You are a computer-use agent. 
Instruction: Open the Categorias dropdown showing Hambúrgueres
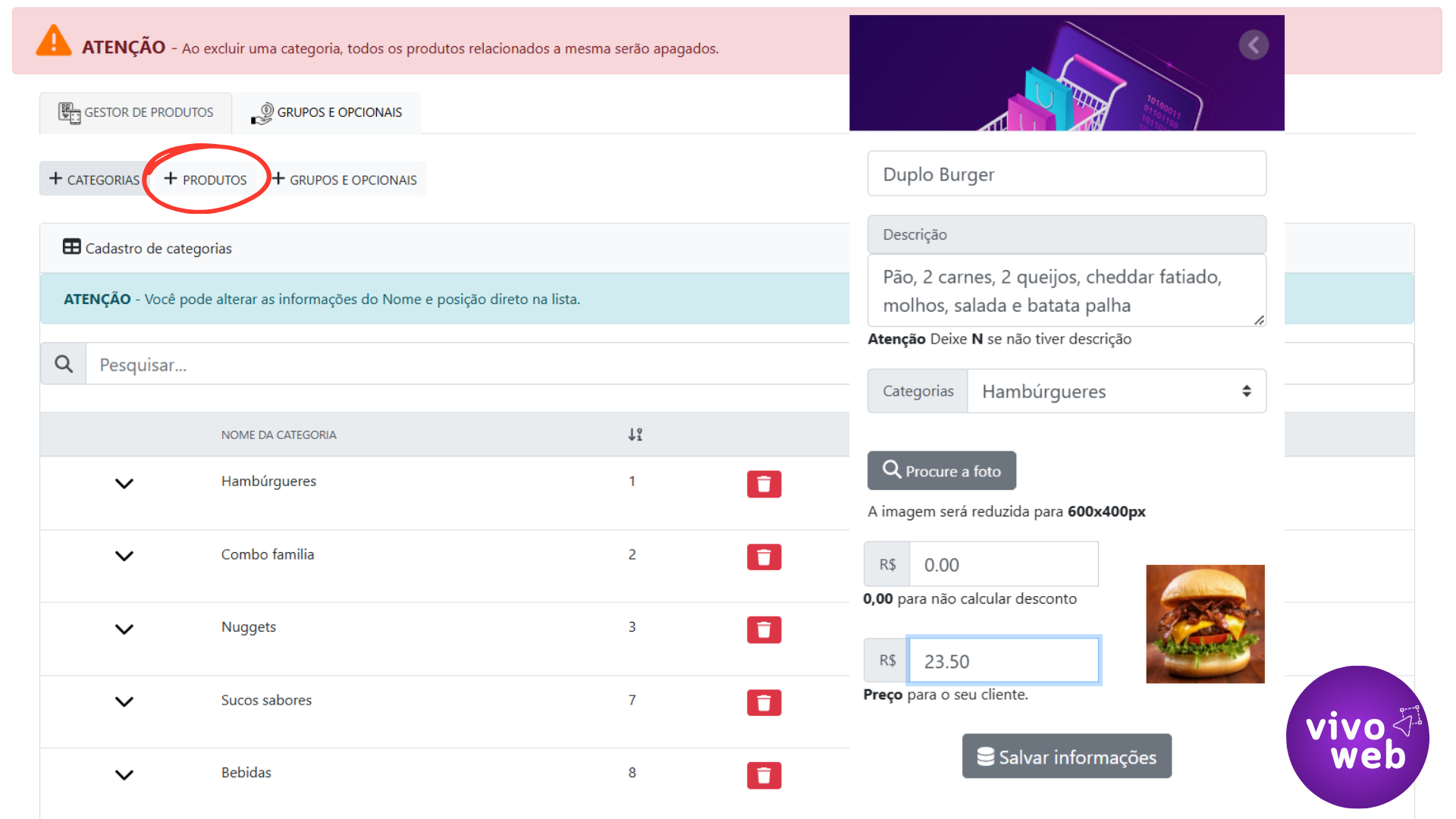point(1116,391)
